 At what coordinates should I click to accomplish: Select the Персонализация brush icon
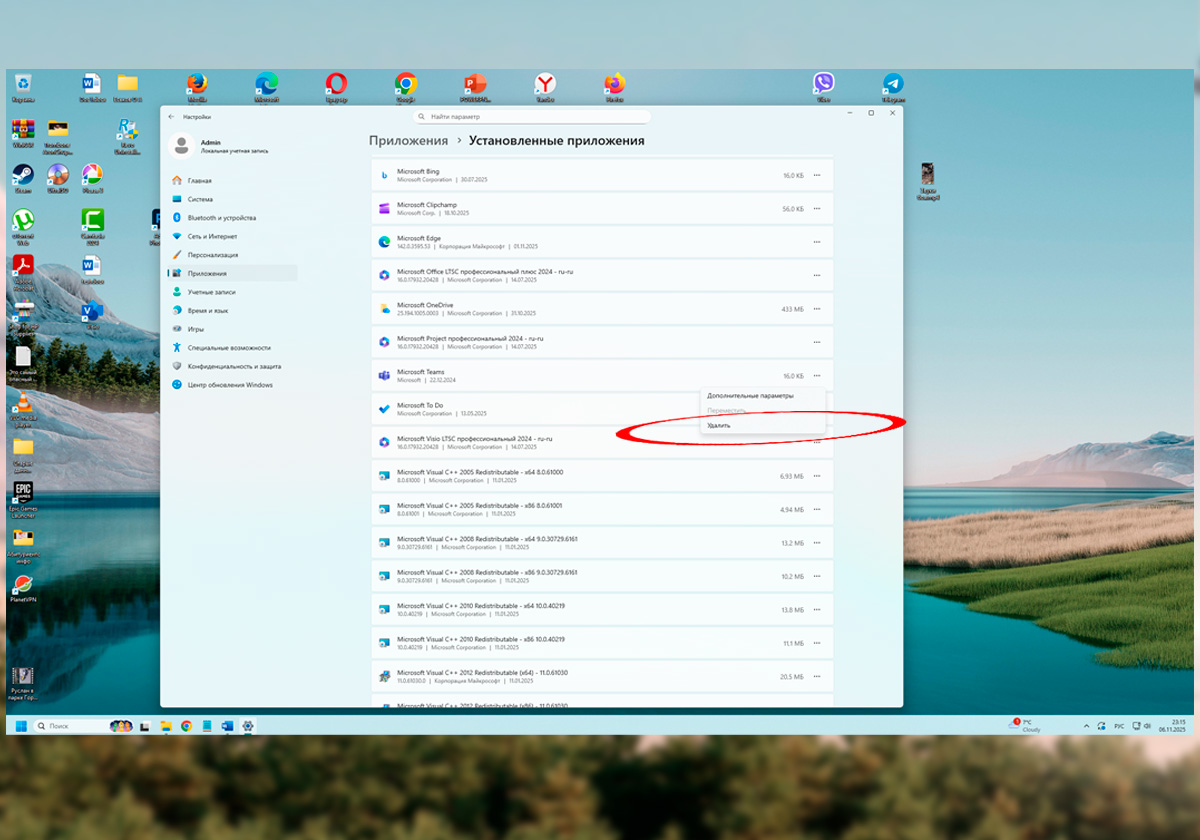[x=177, y=255]
